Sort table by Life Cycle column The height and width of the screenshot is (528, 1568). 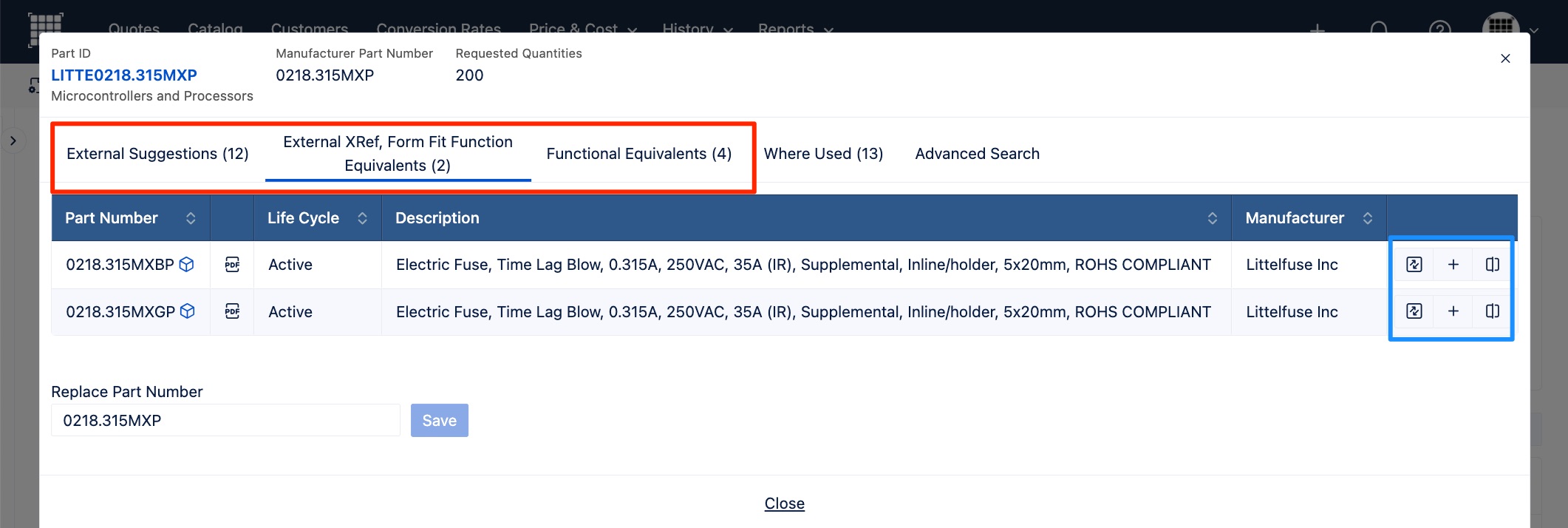(362, 218)
